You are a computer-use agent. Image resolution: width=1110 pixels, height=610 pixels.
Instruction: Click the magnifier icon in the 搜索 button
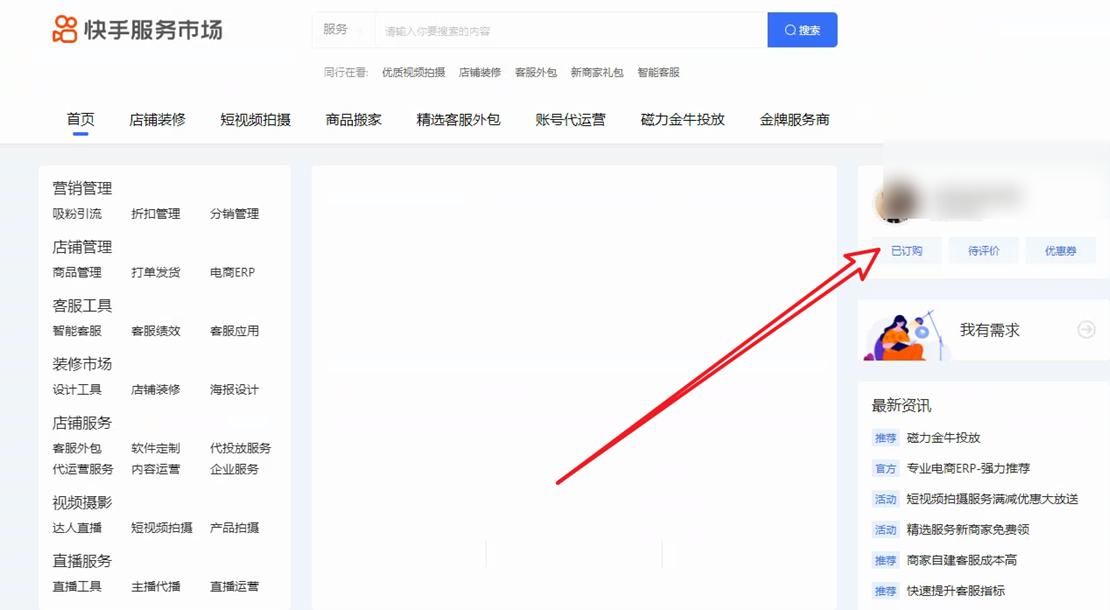(791, 30)
